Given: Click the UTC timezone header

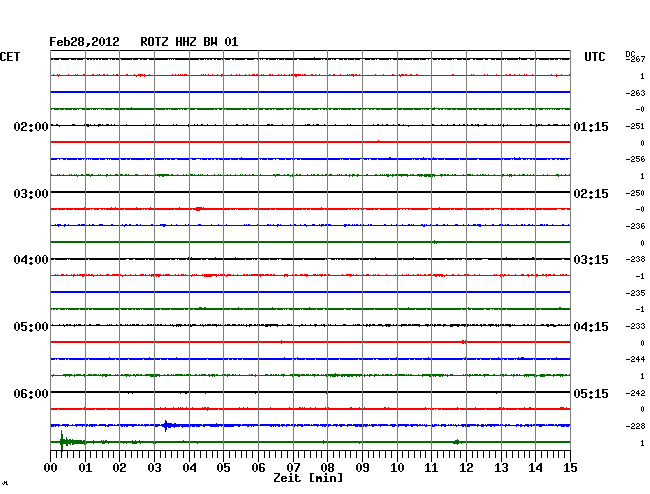Looking at the screenshot, I should (x=594, y=57).
